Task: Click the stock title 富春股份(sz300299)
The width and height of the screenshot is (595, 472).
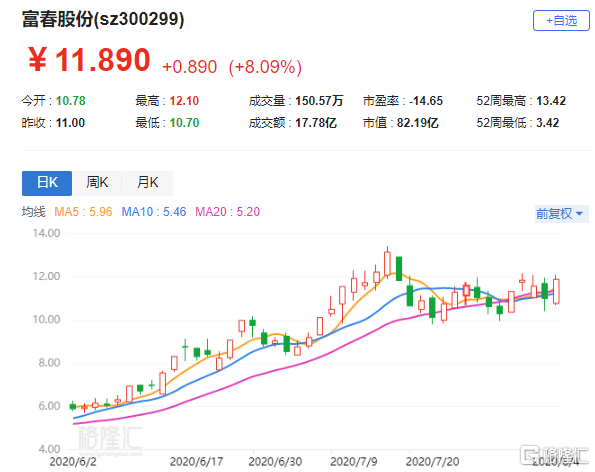Action: tap(103, 19)
